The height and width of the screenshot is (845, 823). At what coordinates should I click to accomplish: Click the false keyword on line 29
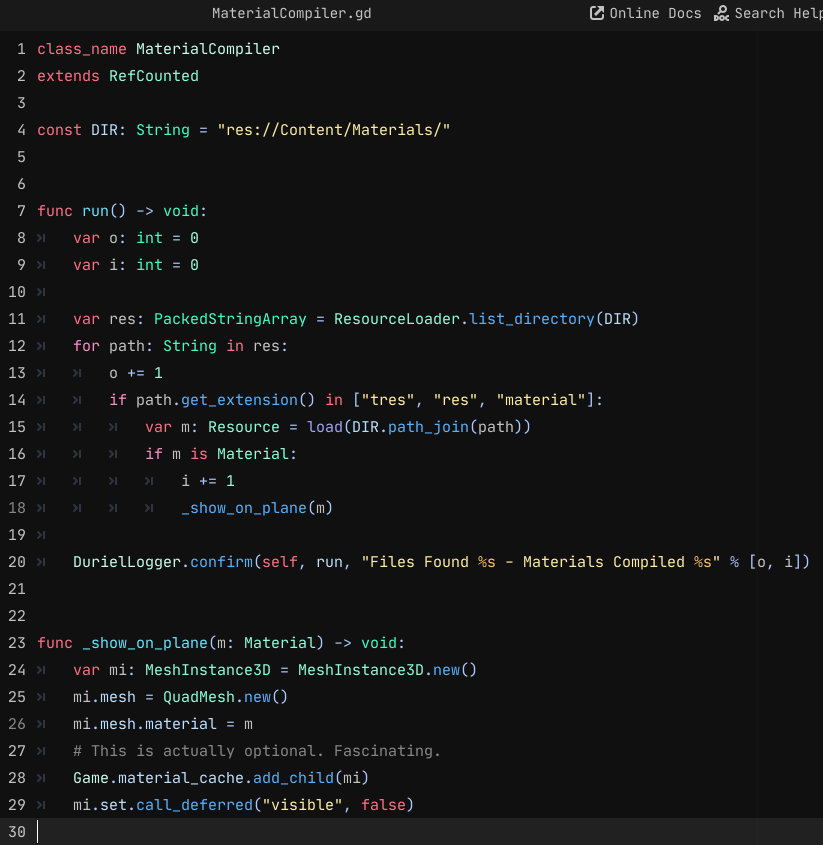coord(383,805)
